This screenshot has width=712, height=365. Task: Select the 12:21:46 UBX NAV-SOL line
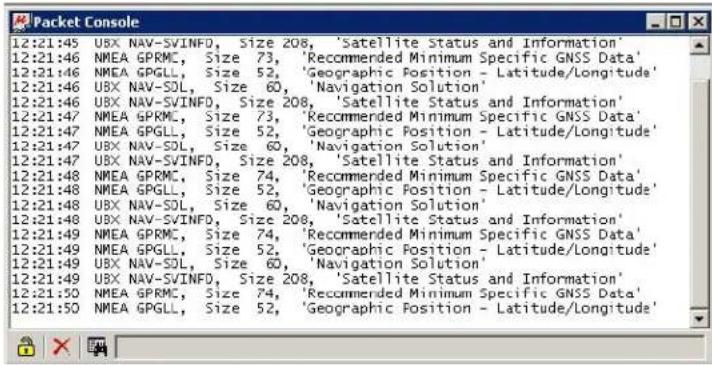click(x=249, y=87)
